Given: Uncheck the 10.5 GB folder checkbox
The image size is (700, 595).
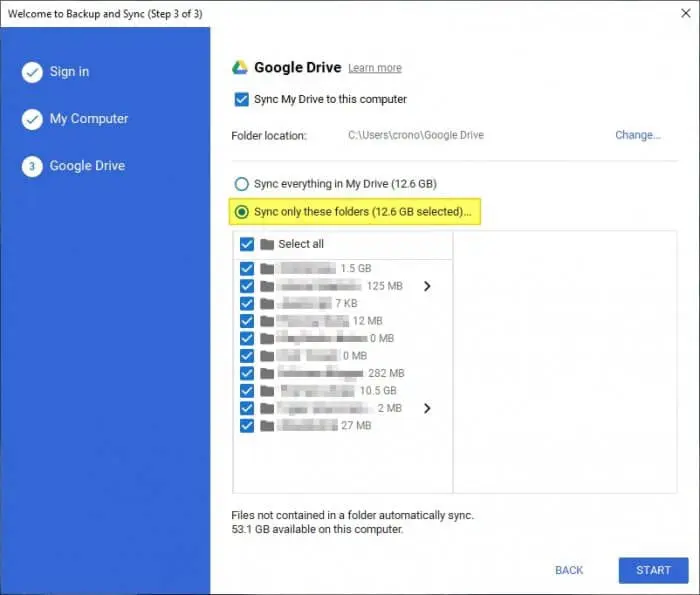Looking at the screenshot, I should (247, 391).
